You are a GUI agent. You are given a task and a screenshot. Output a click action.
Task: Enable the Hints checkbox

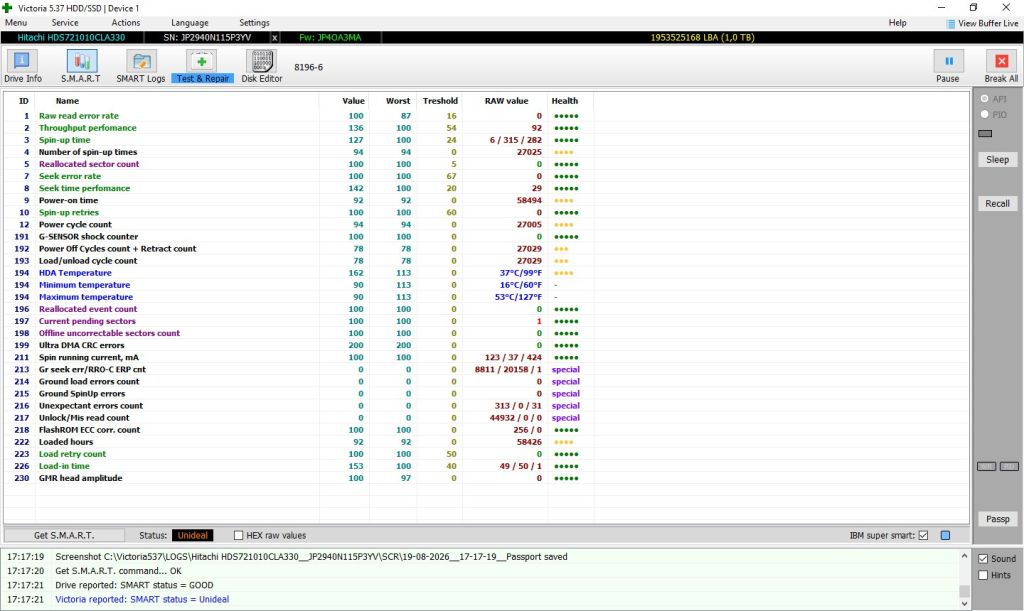click(983, 575)
